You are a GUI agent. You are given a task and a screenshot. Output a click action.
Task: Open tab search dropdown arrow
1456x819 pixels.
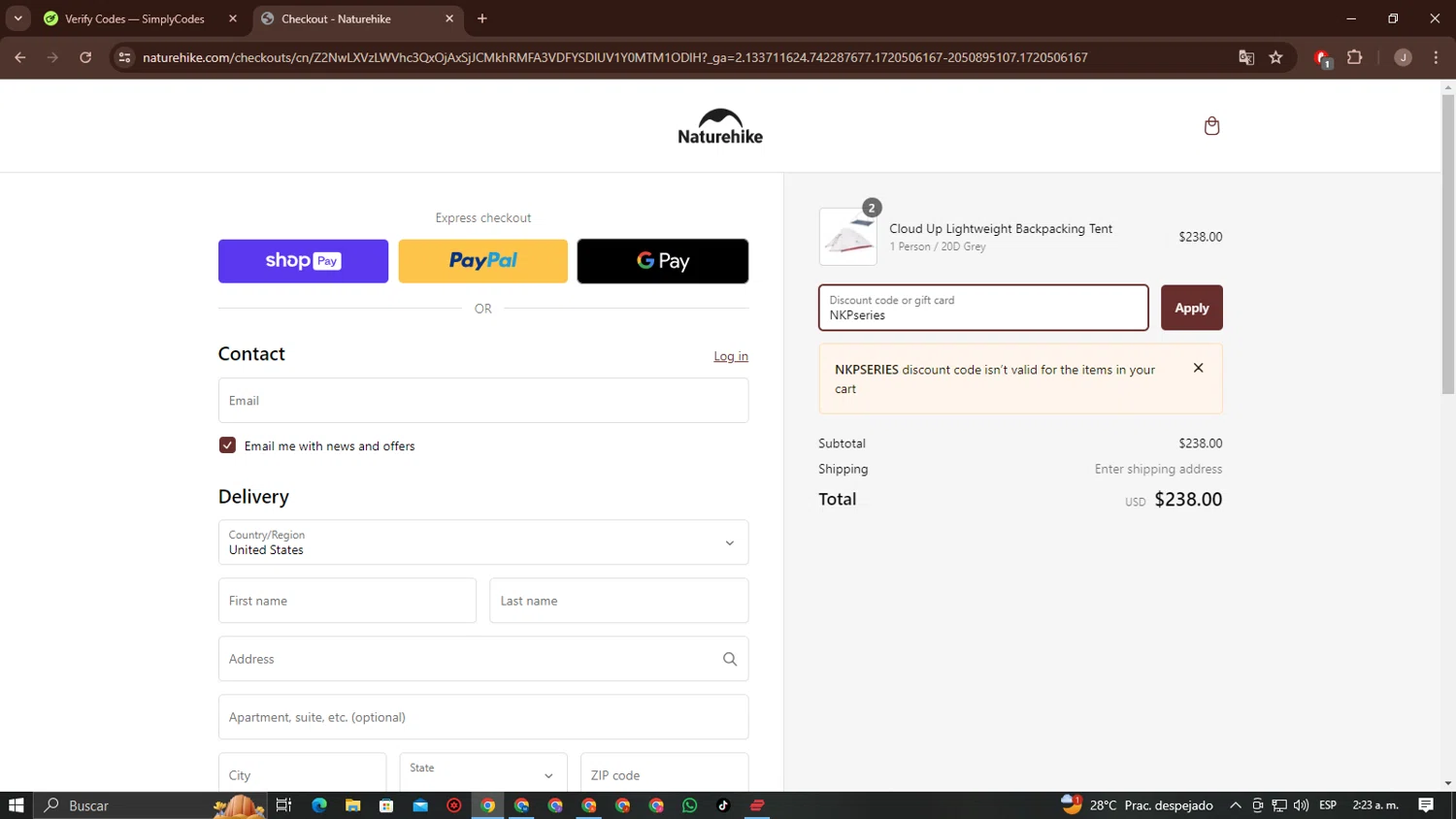pyautogui.click(x=17, y=18)
